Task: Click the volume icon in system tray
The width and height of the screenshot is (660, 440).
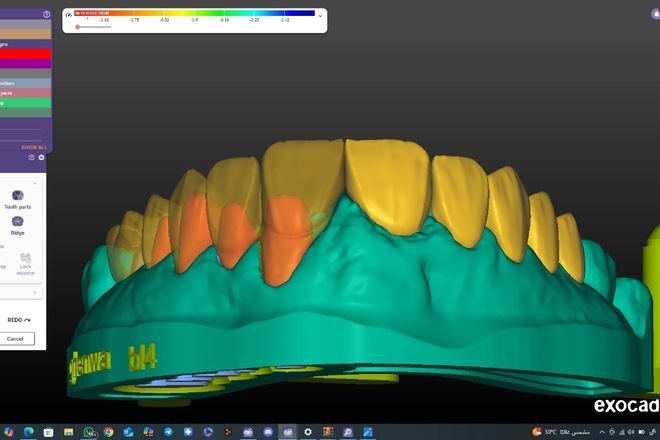Action: tap(631, 432)
